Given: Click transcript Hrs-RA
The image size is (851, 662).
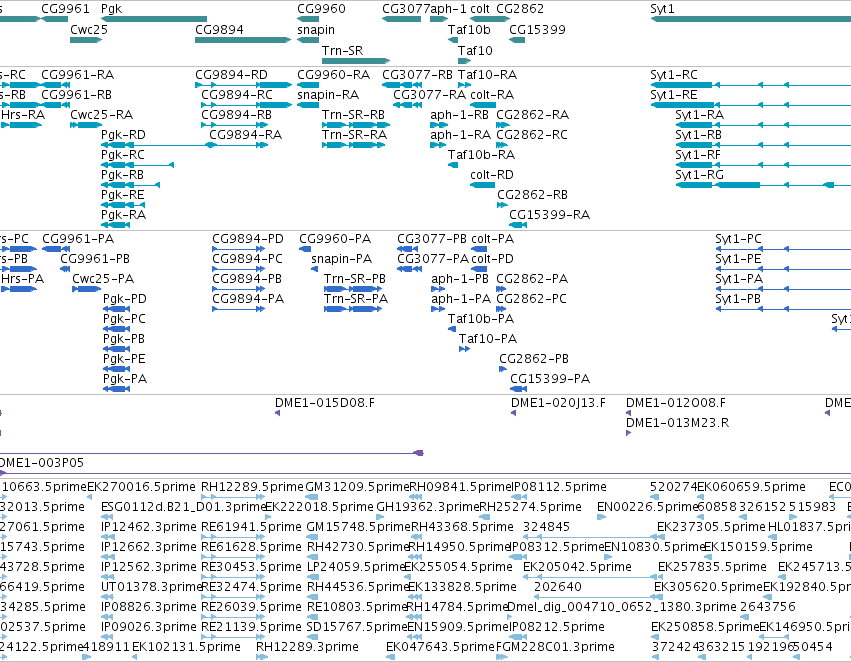Looking at the screenshot, I should coord(23,115).
